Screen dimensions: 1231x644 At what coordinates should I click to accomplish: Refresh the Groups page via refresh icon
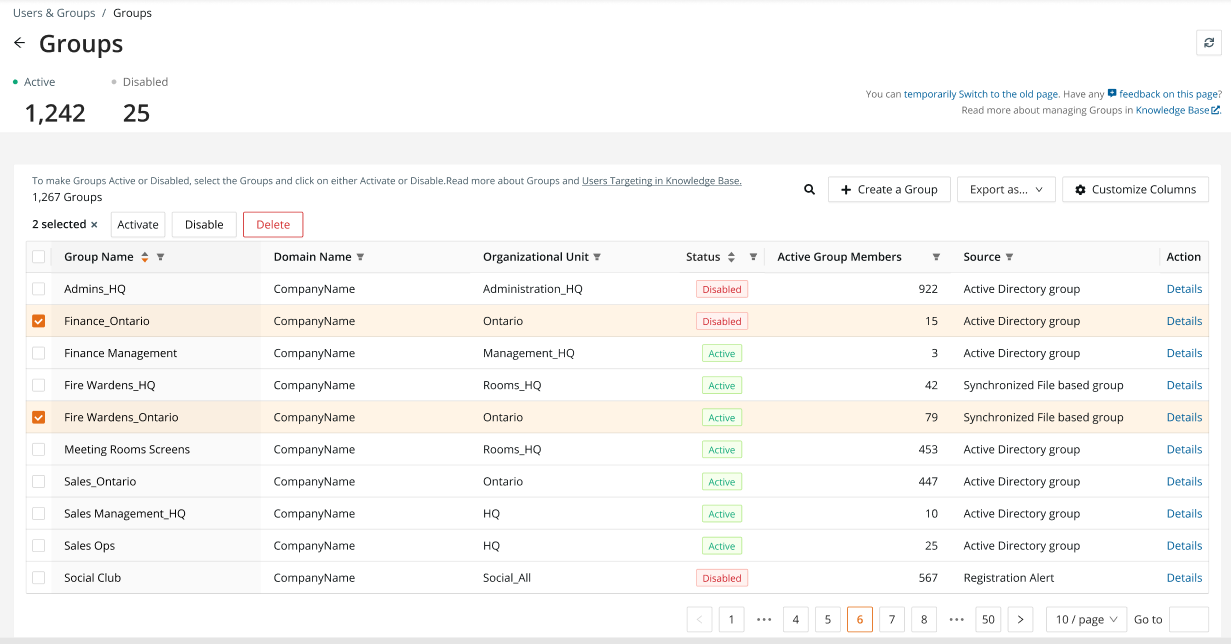(1209, 43)
